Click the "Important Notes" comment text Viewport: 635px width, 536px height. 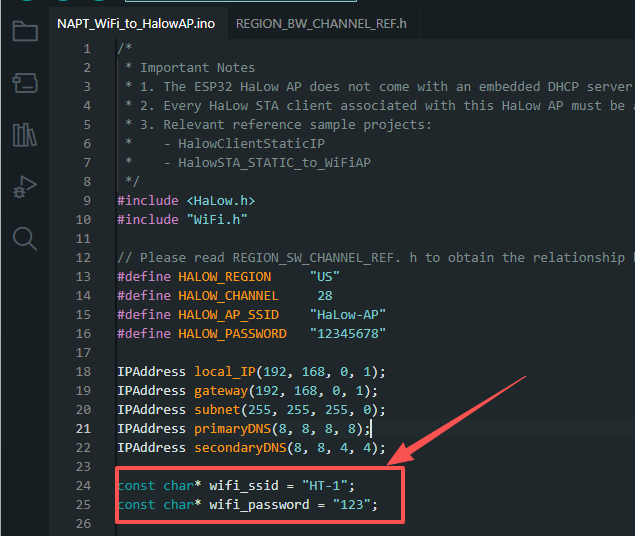pos(198,68)
